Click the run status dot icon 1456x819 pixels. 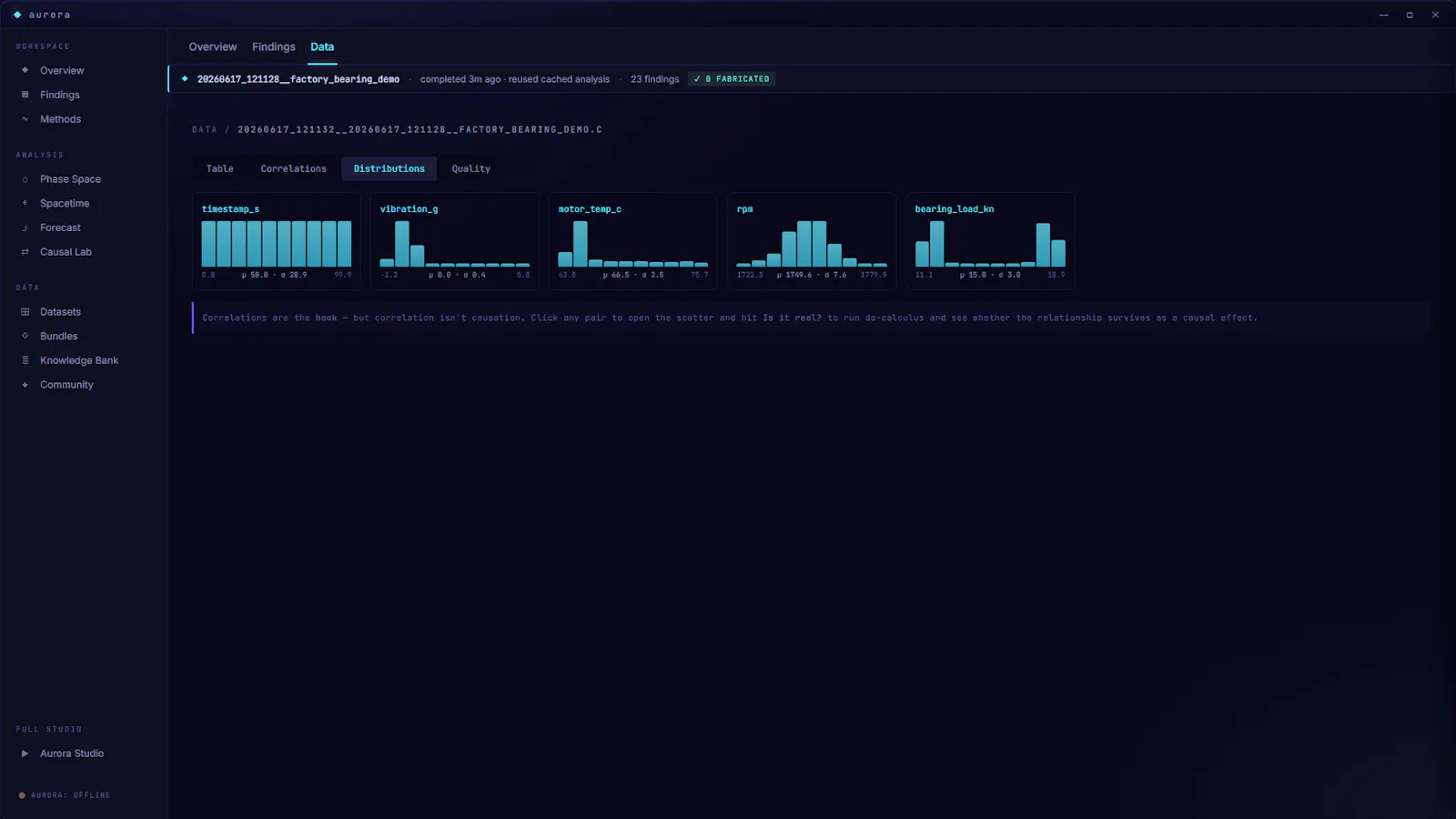tap(185, 79)
